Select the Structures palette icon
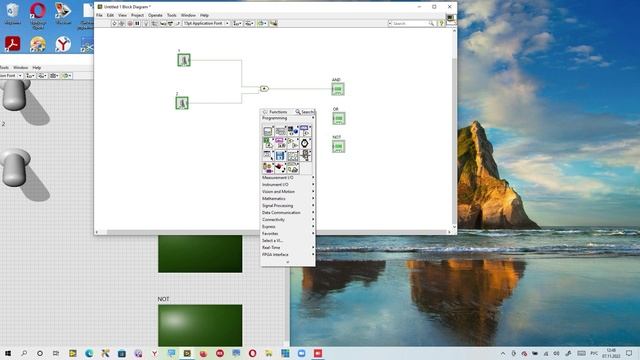The image size is (640, 360). point(268,131)
